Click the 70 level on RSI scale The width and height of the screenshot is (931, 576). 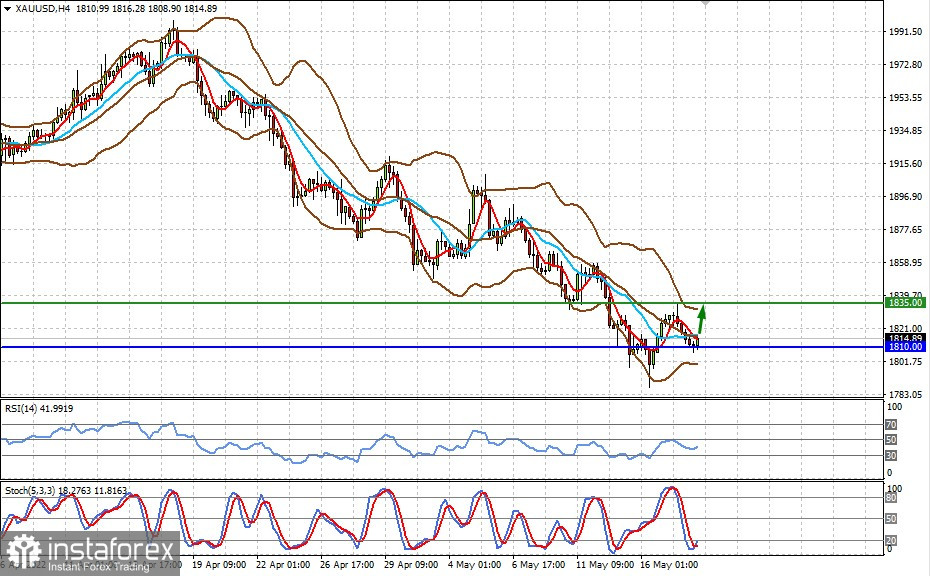[891, 425]
